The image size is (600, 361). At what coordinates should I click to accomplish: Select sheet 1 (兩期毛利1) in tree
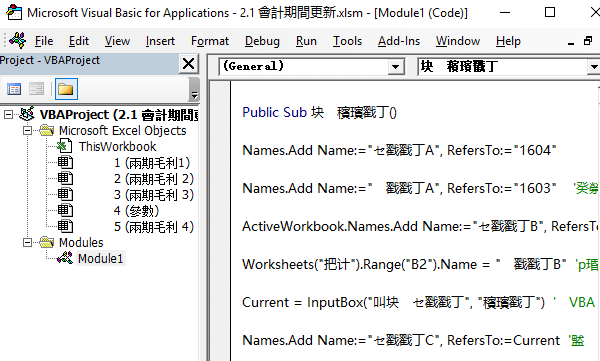152,163
